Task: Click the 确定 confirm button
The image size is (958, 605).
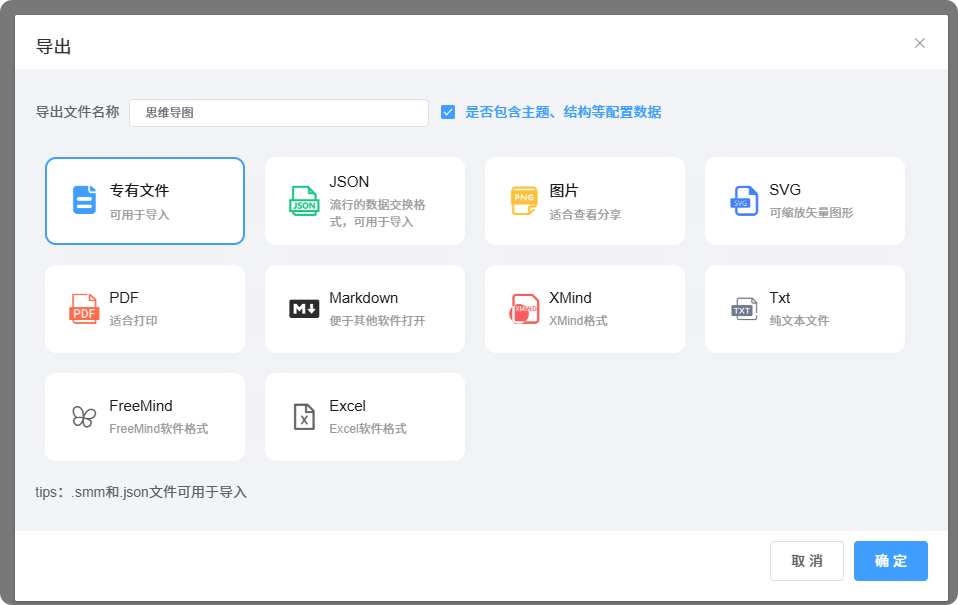Action: point(890,561)
